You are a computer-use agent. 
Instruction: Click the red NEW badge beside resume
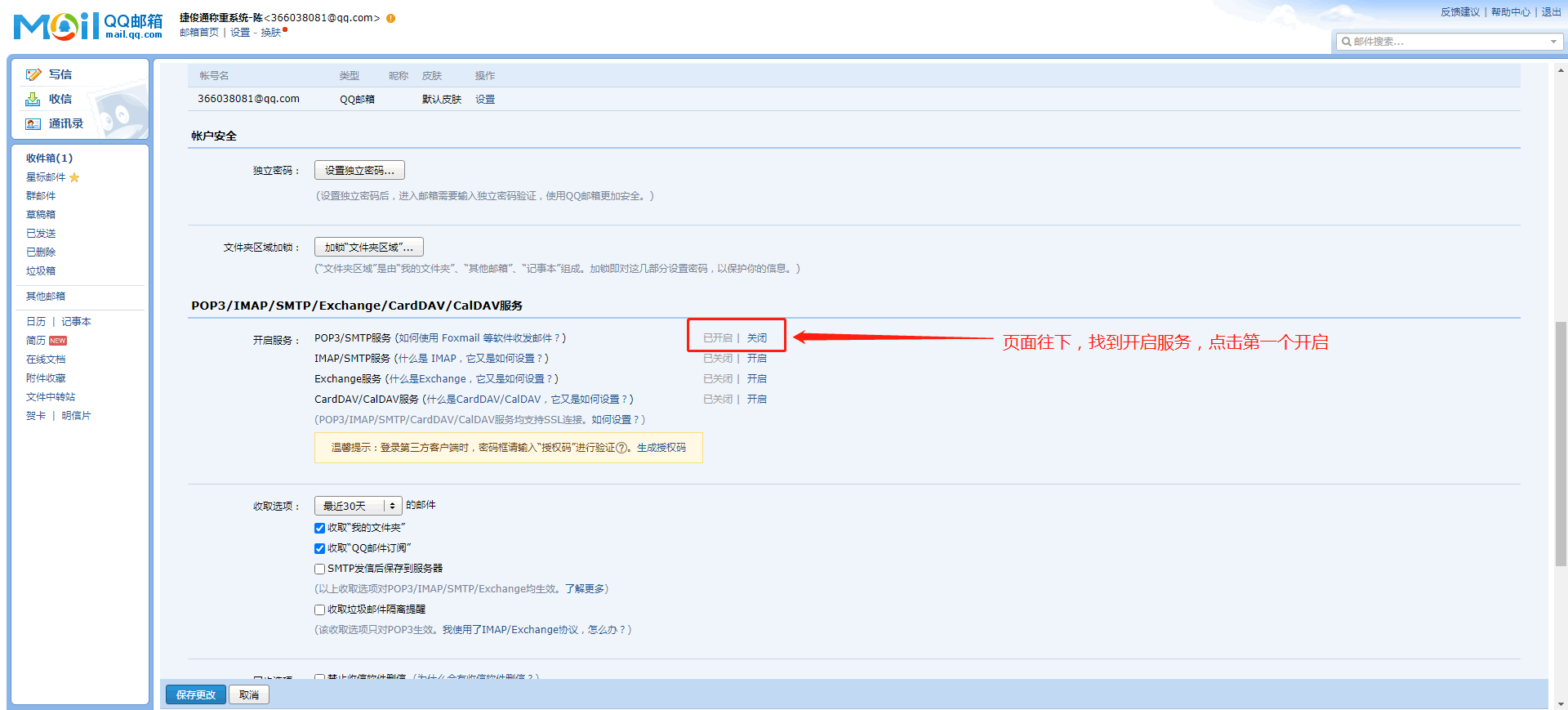[x=58, y=341]
